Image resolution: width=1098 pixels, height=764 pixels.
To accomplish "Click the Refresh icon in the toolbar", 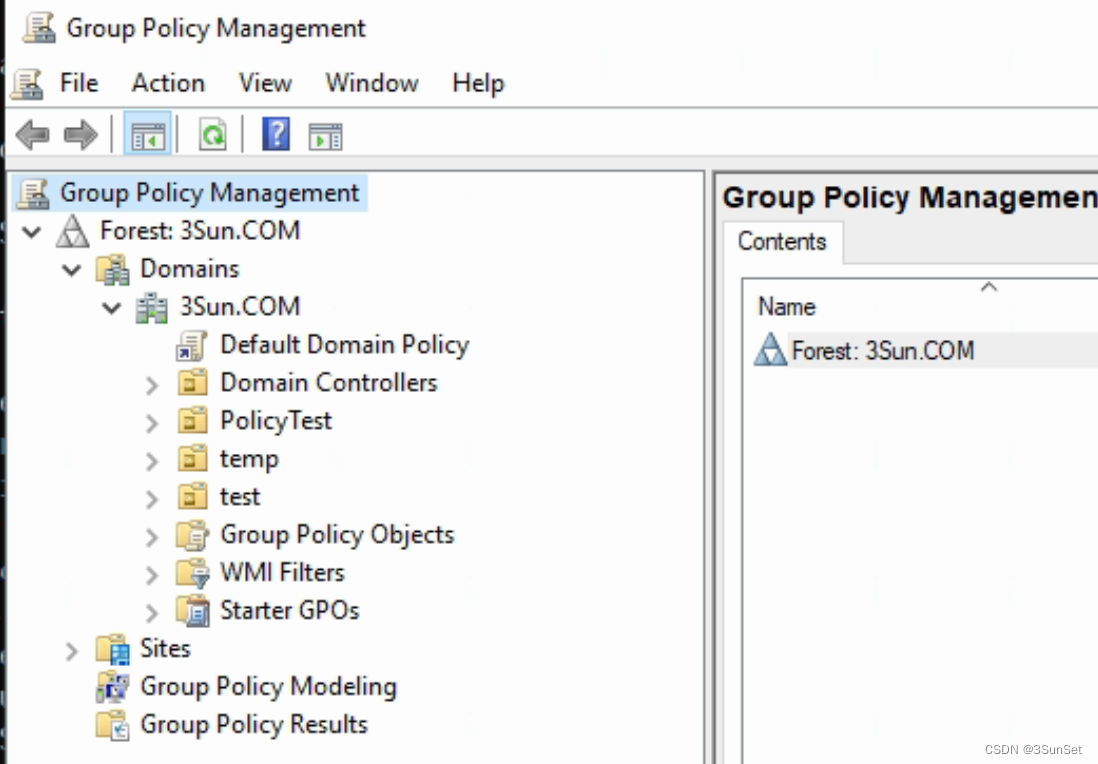I will [212, 134].
